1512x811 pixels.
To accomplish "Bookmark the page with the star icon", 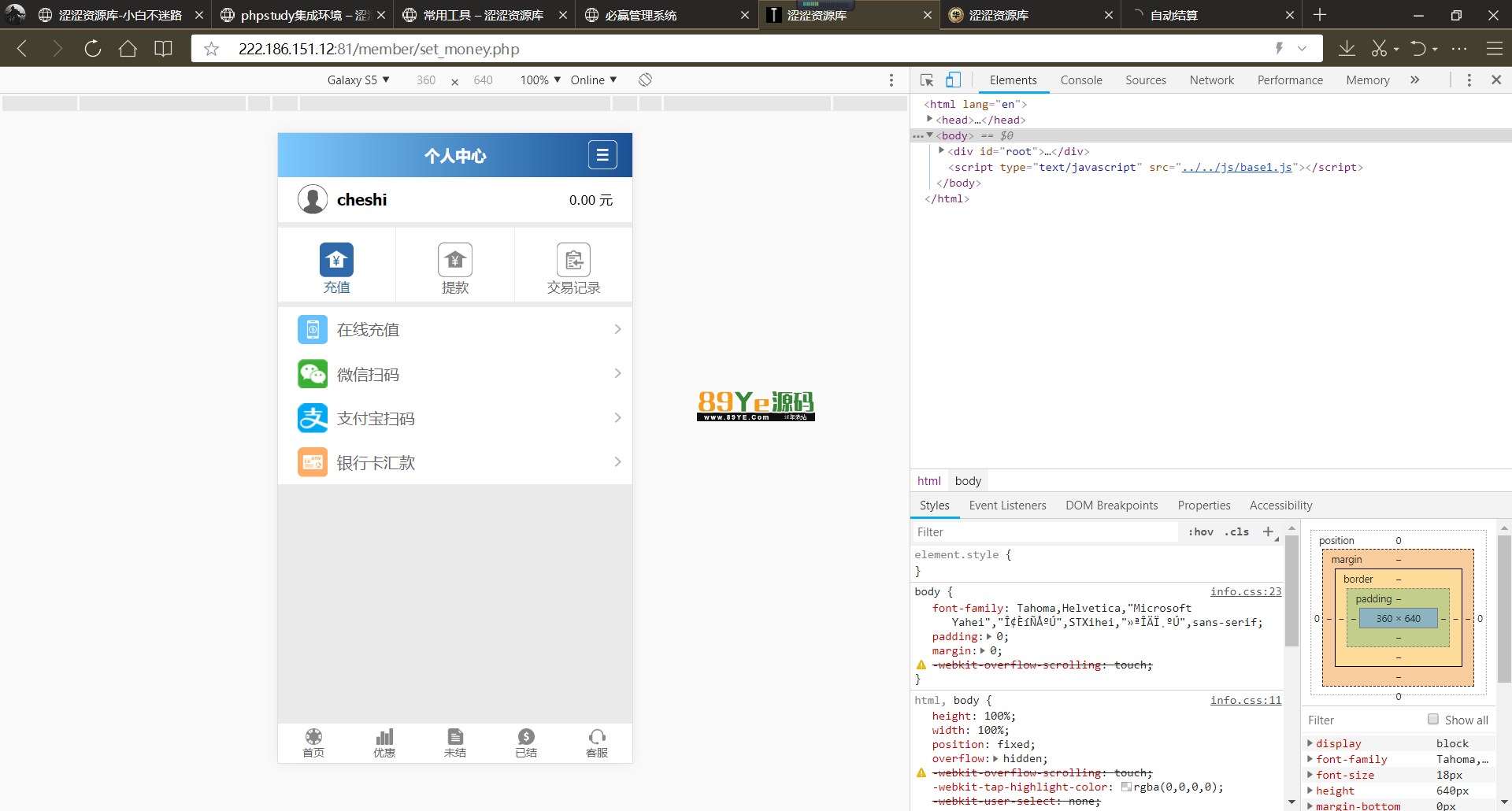I will pyautogui.click(x=211, y=49).
